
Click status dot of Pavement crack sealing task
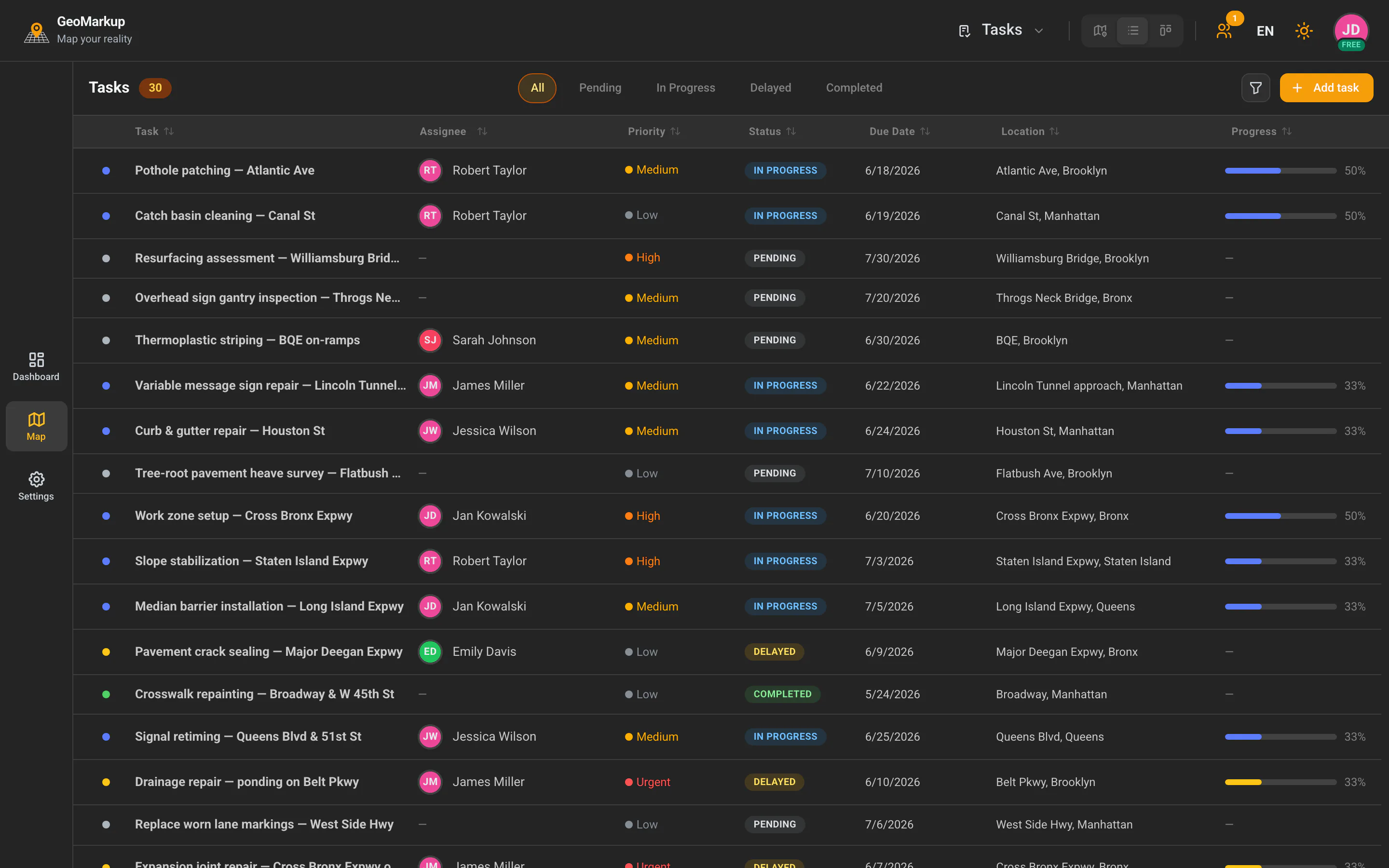pos(106,651)
